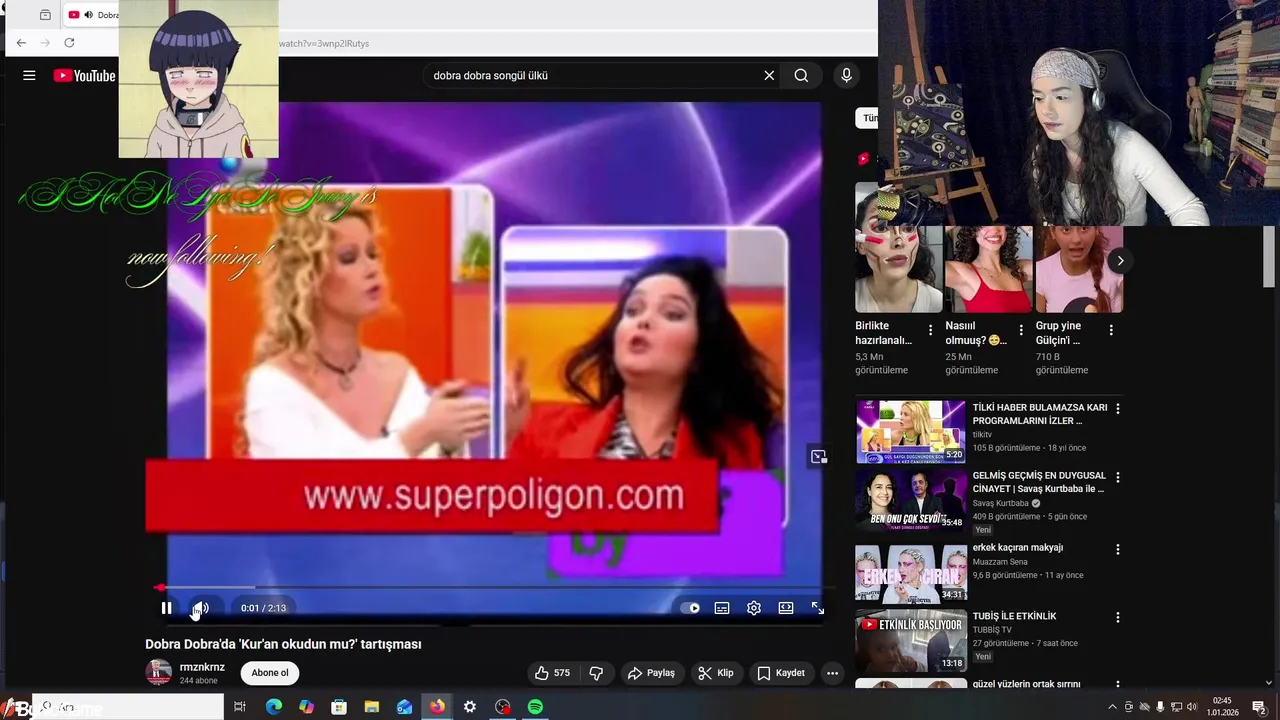
Task: Open the Savaş Kurtbaba channel link
Action: coord(1001,503)
